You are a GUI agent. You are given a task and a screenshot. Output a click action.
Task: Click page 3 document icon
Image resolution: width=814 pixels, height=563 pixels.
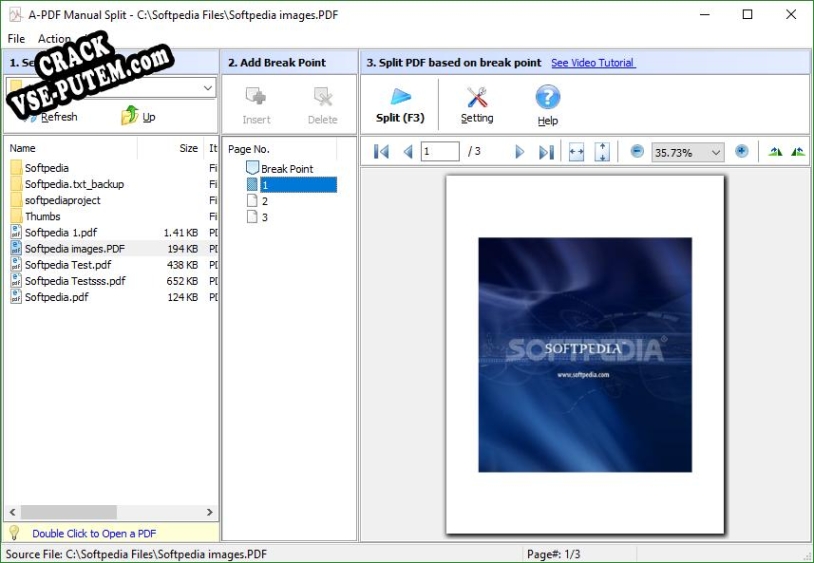point(252,217)
